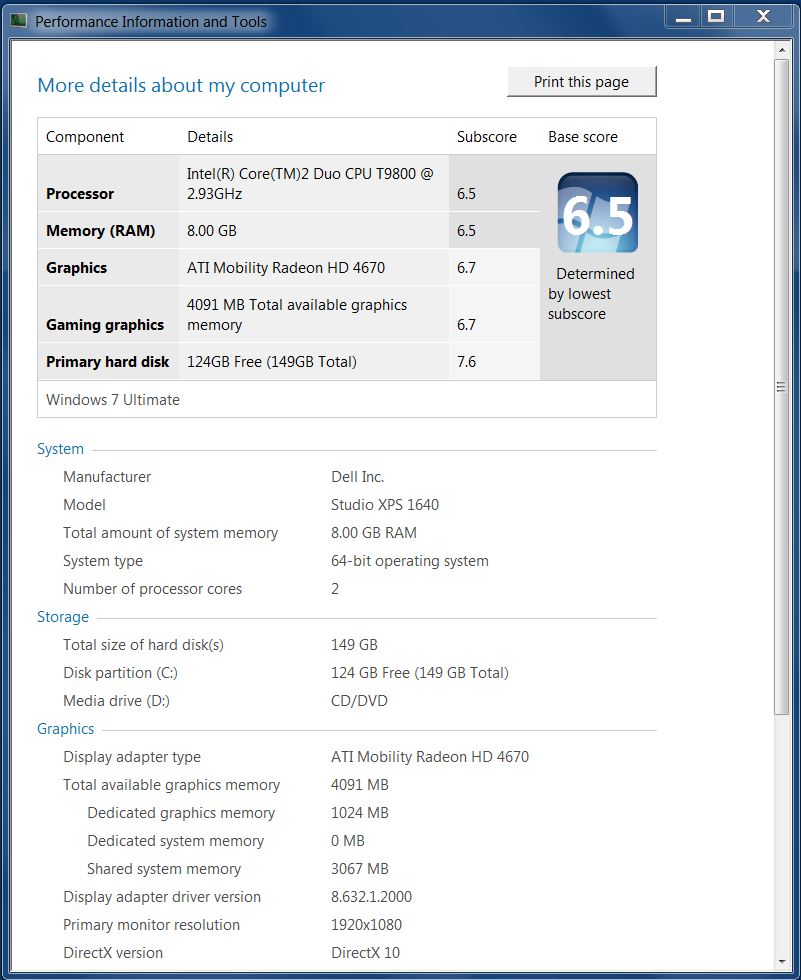Click the 1024 MB value
Viewport: 801px width, 980px height.
point(360,812)
